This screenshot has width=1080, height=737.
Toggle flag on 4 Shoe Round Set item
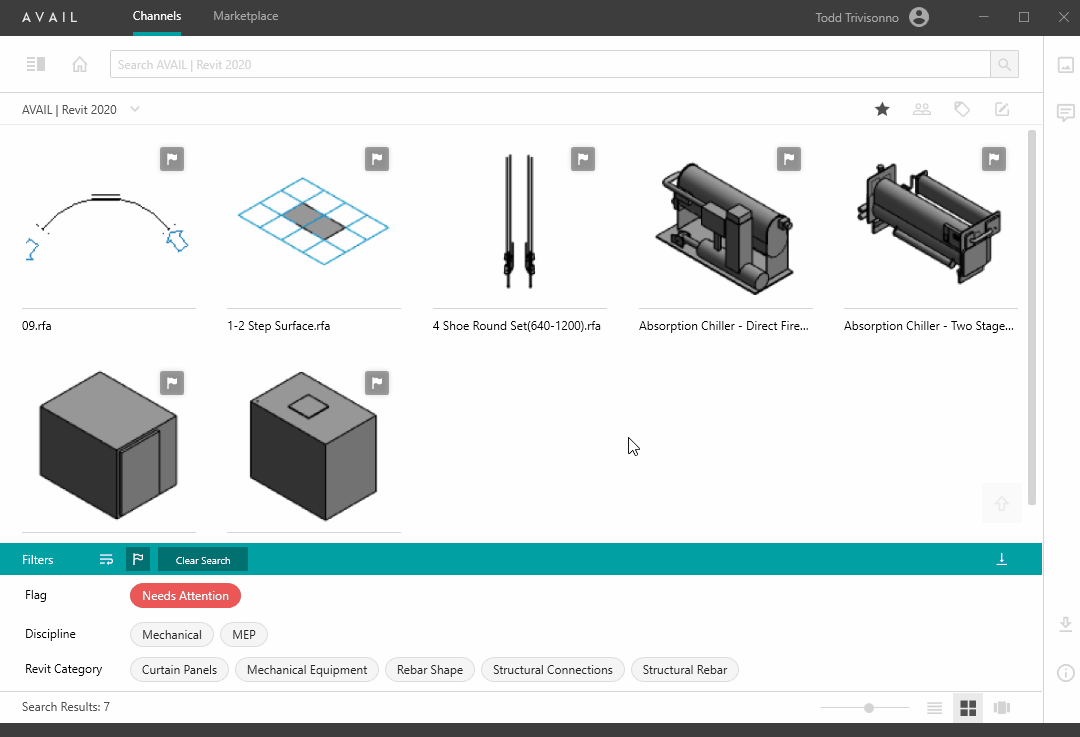point(583,159)
